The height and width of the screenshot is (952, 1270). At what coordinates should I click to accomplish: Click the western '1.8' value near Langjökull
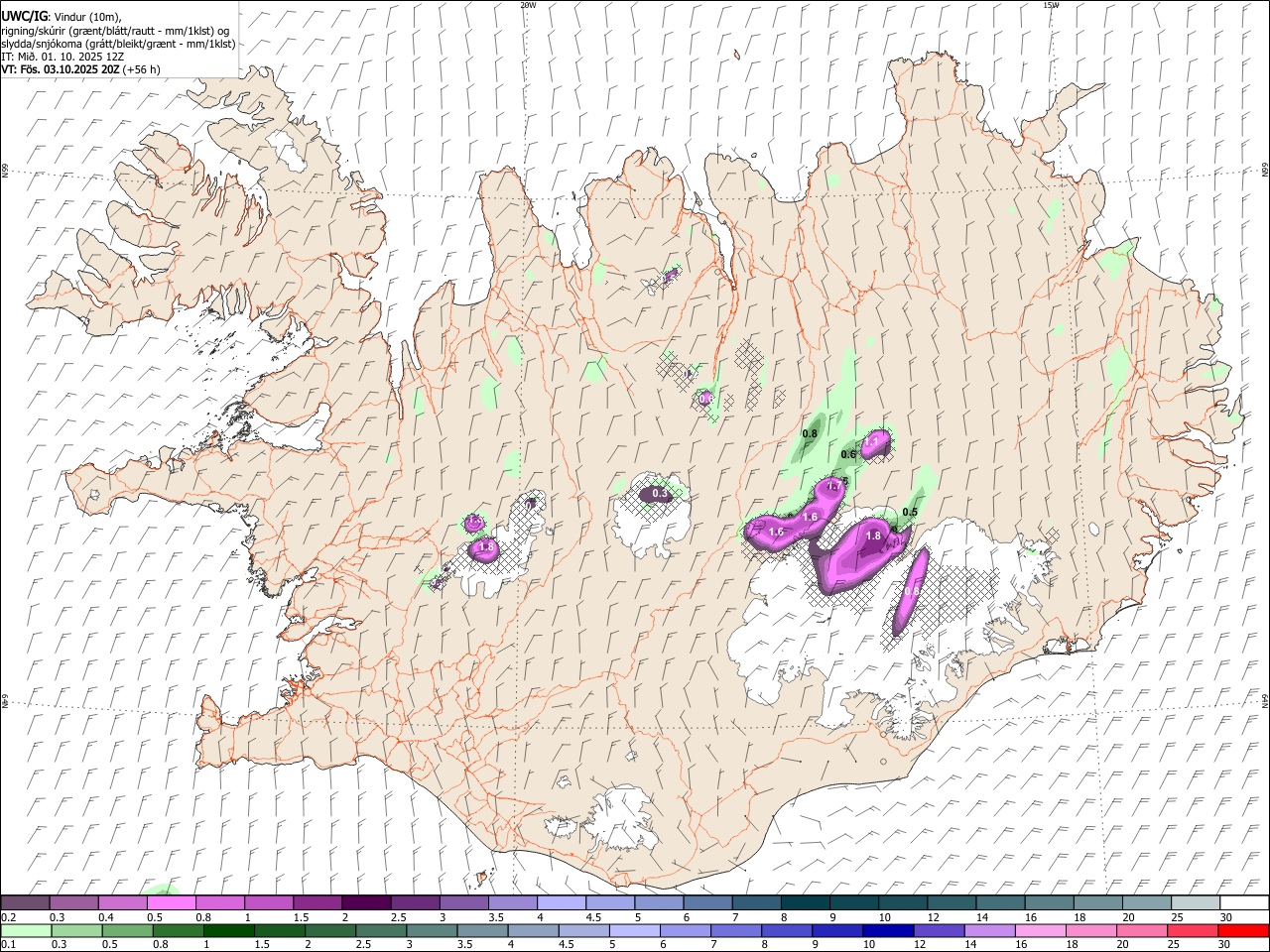(486, 546)
